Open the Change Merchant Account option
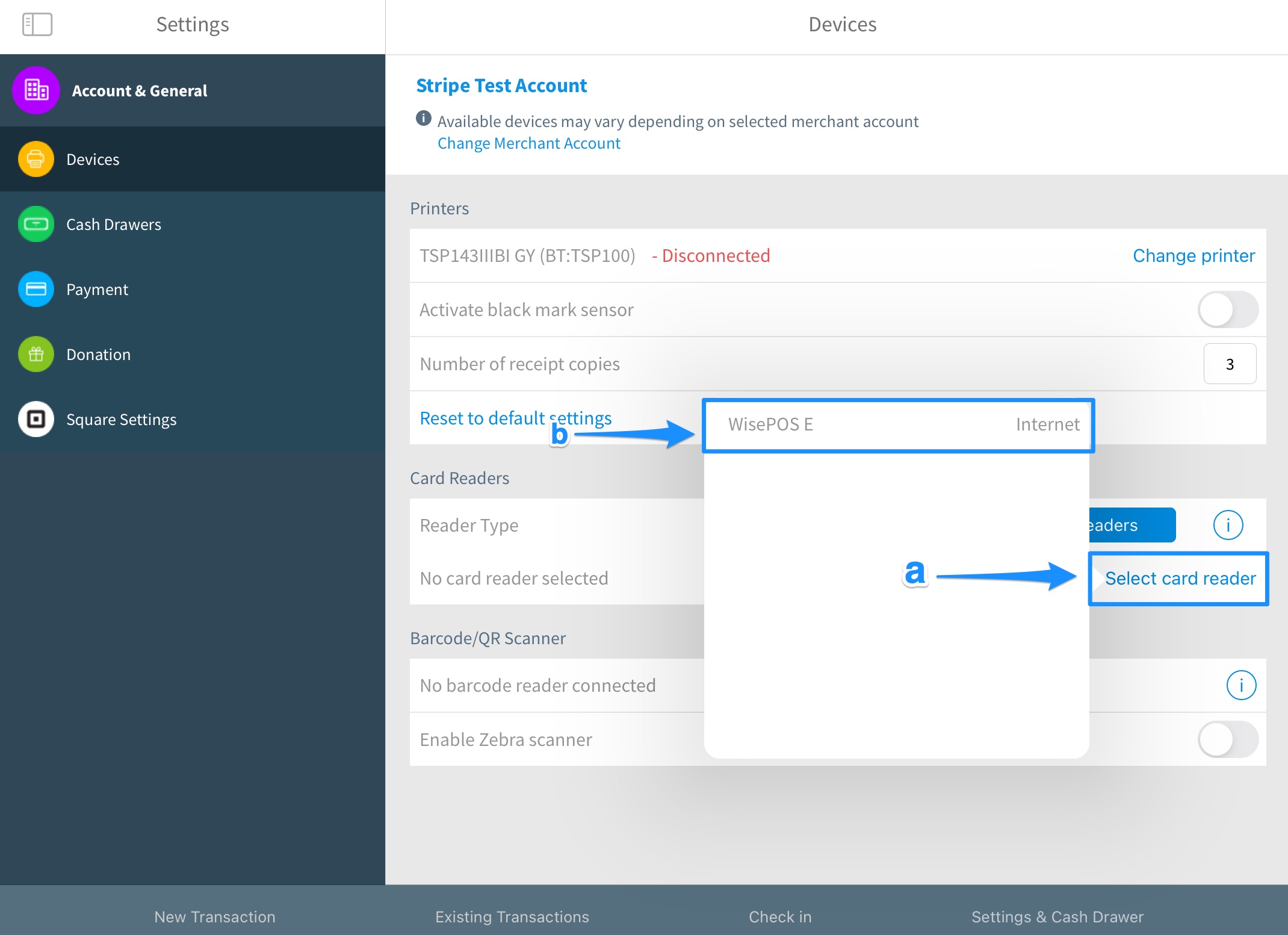Screen dimensions: 1288x935 (x=528, y=143)
